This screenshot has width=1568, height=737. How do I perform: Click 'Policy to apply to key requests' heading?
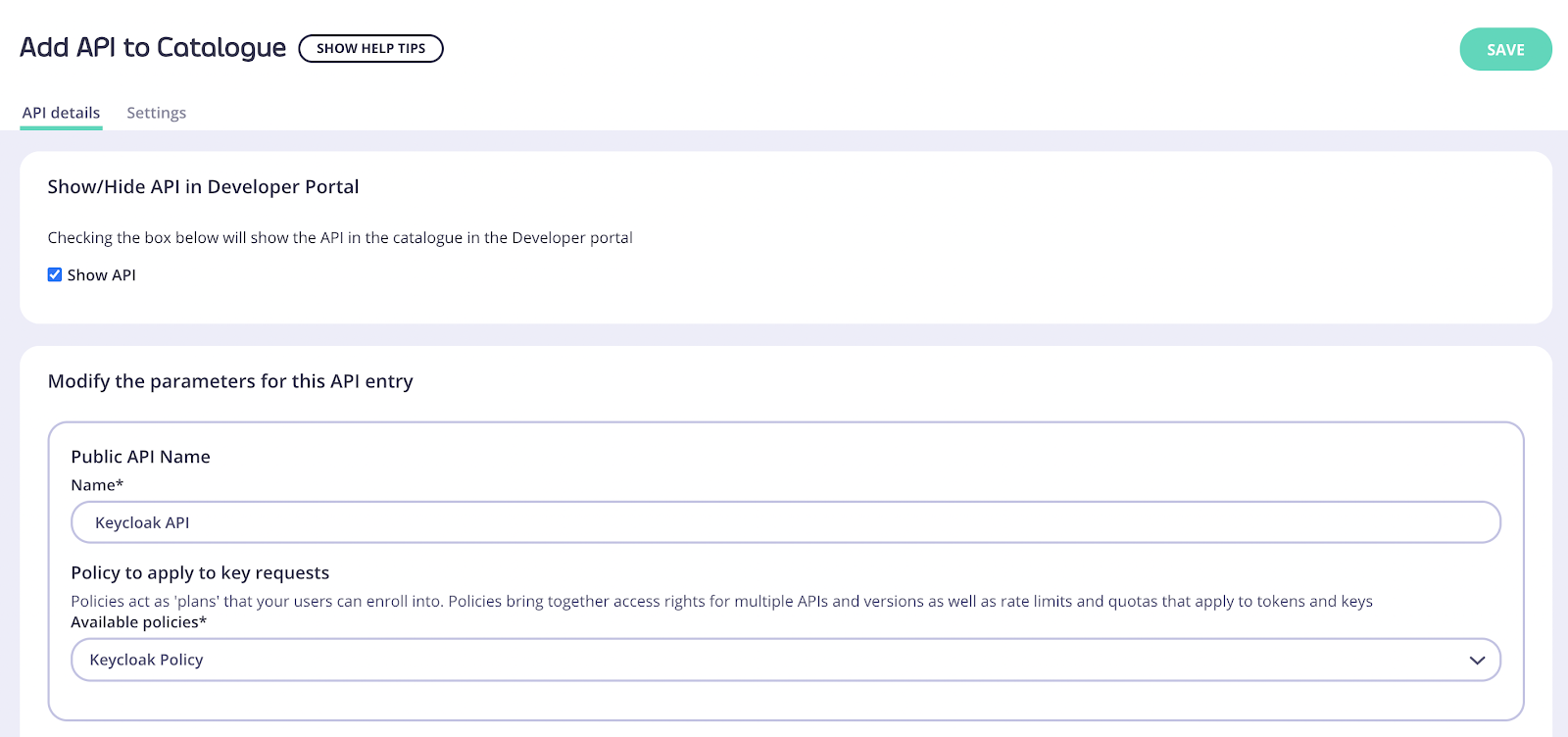tap(200, 572)
